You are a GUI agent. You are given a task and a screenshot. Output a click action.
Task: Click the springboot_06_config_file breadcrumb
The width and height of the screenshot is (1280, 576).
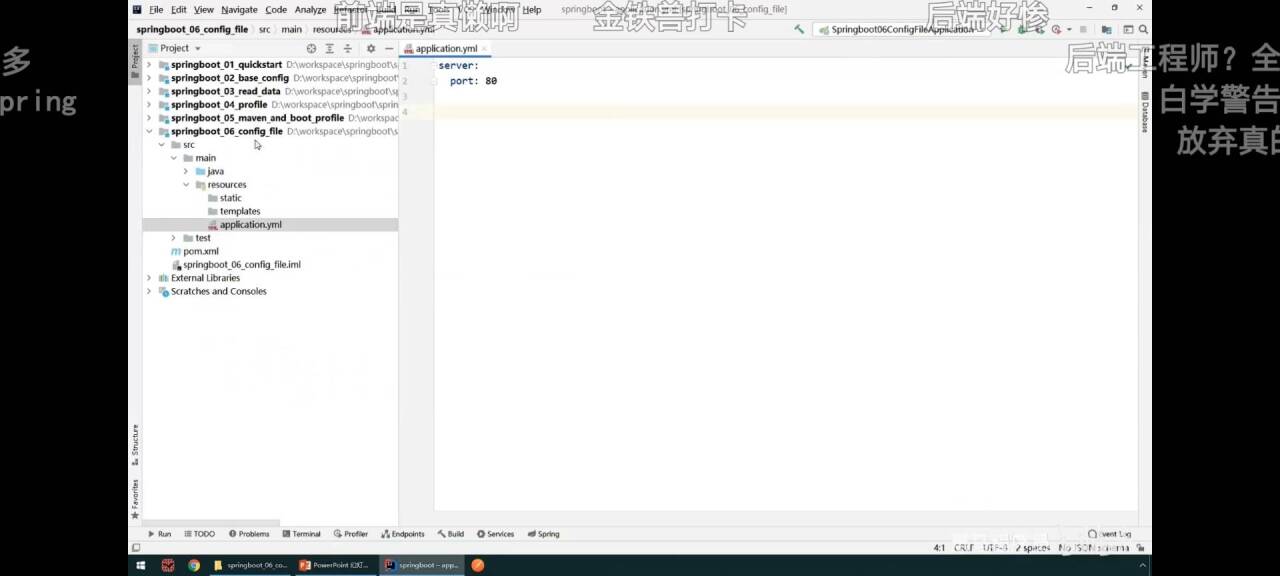[x=190, y=30]
